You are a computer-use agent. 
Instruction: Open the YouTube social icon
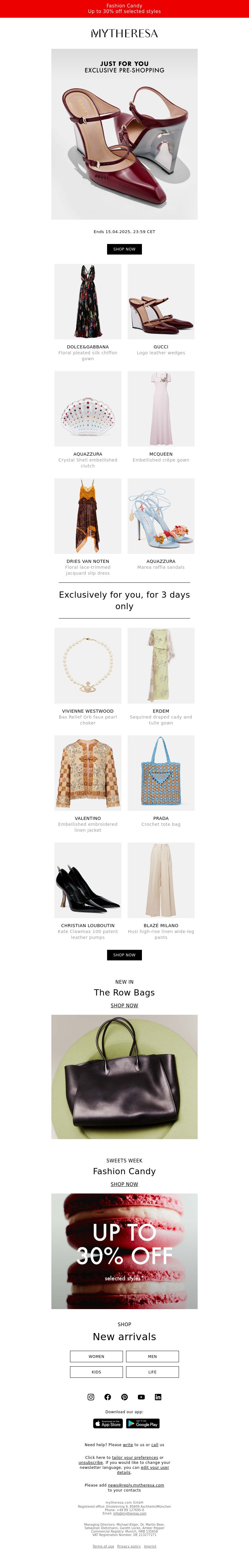click(142, 1397)
